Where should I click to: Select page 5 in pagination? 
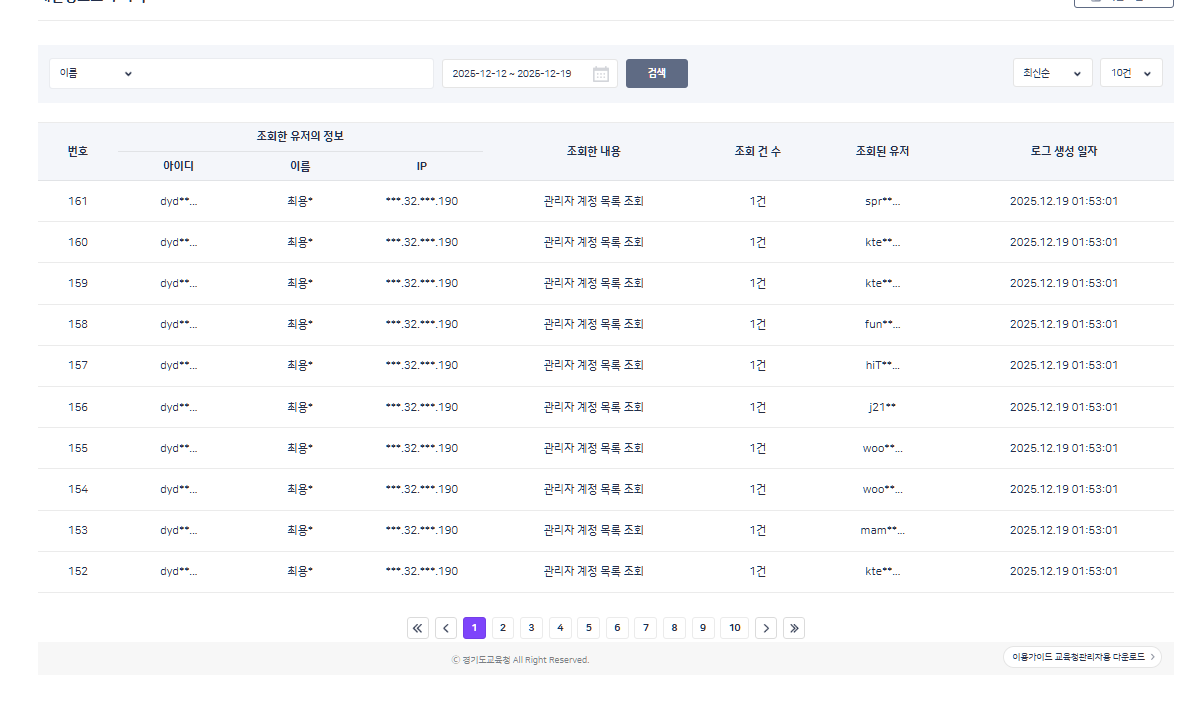589,628
